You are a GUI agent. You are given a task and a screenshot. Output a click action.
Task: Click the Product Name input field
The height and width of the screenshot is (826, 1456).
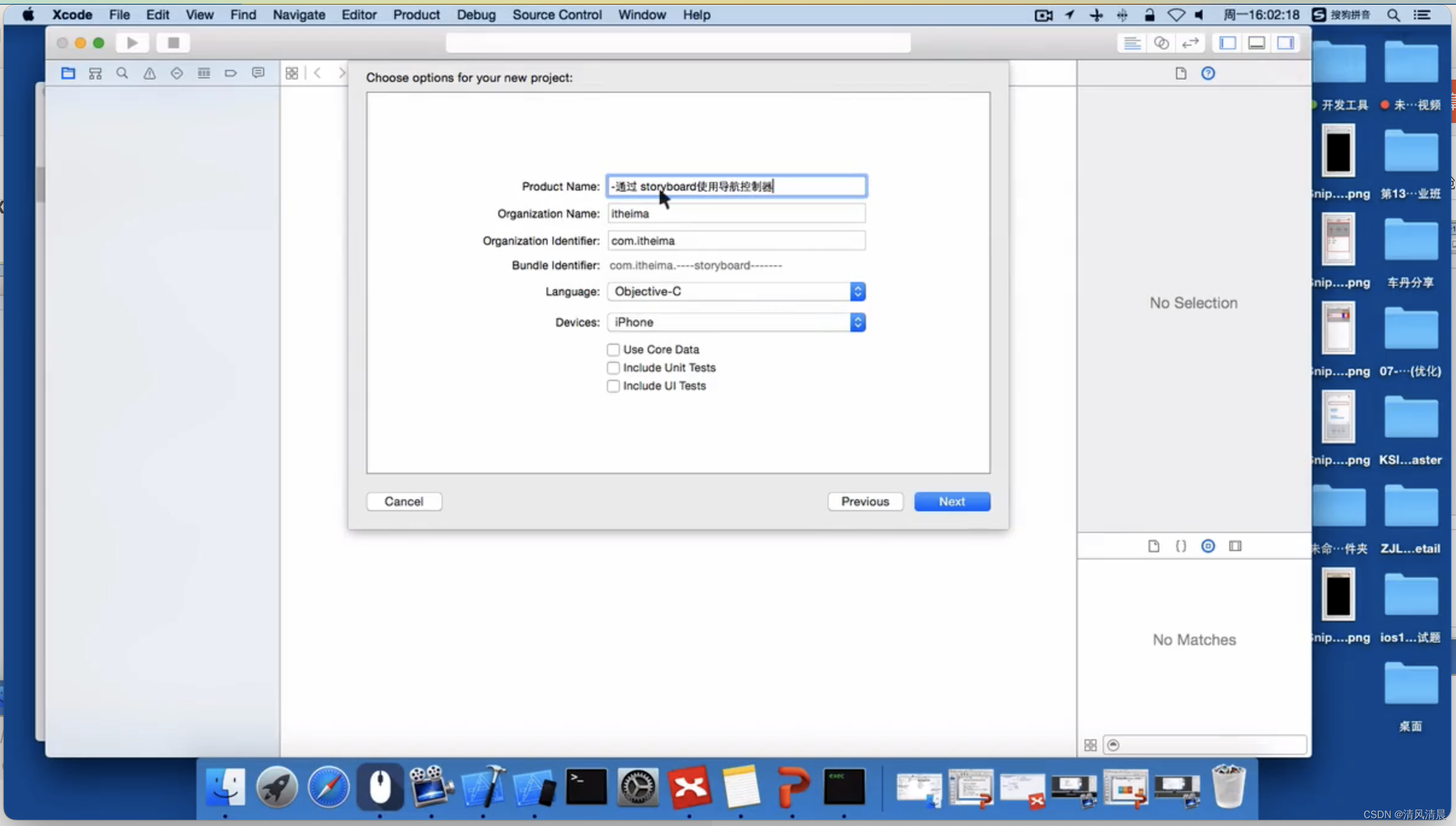(x=736, y=185)
